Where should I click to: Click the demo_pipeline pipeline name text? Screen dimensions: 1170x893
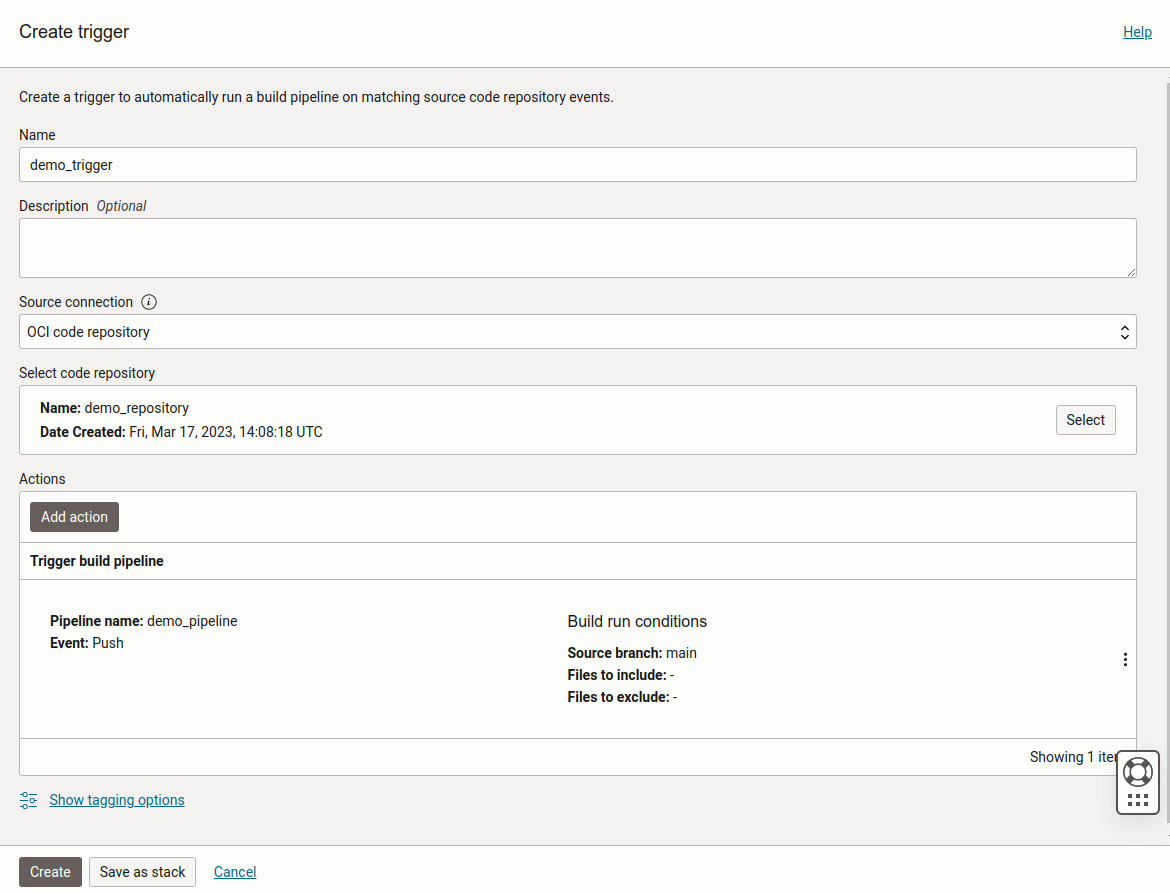click(192, 621)
